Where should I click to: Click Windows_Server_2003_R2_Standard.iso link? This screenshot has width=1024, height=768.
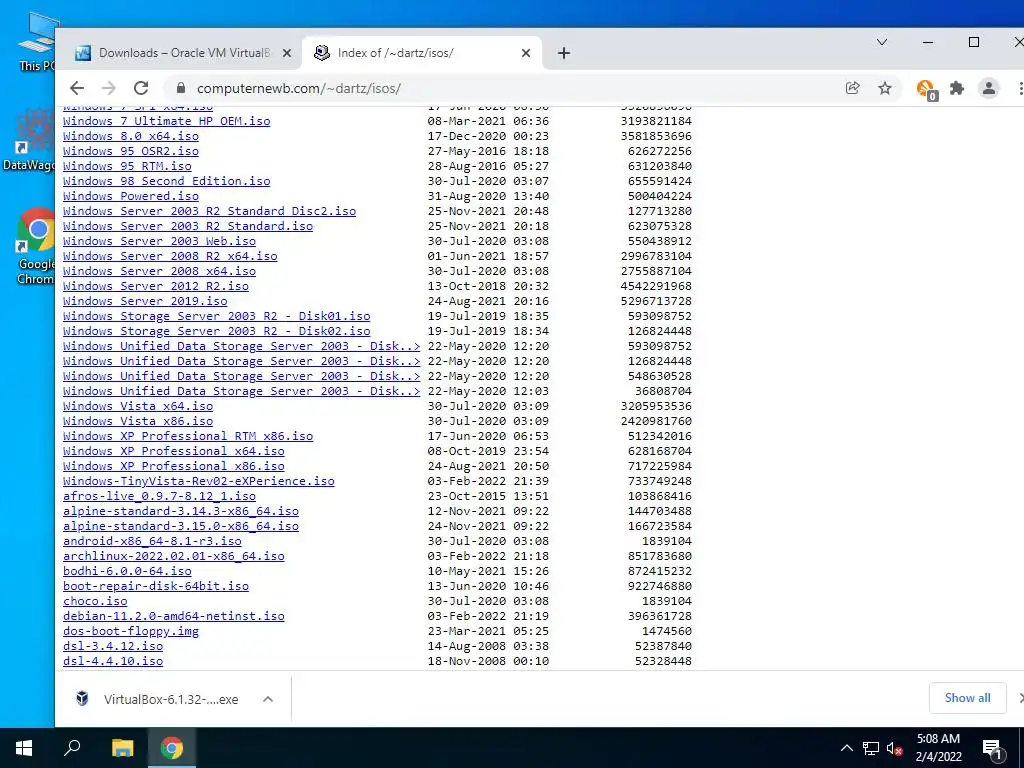(x=188, y=226)
